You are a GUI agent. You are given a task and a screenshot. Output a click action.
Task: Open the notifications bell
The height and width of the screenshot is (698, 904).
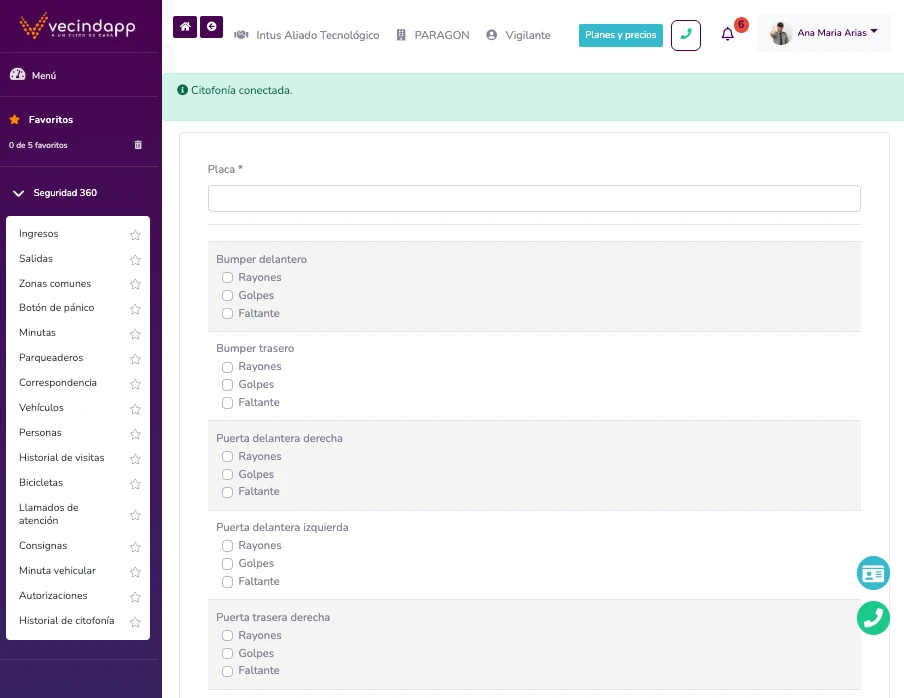click(x=728, y=34)
